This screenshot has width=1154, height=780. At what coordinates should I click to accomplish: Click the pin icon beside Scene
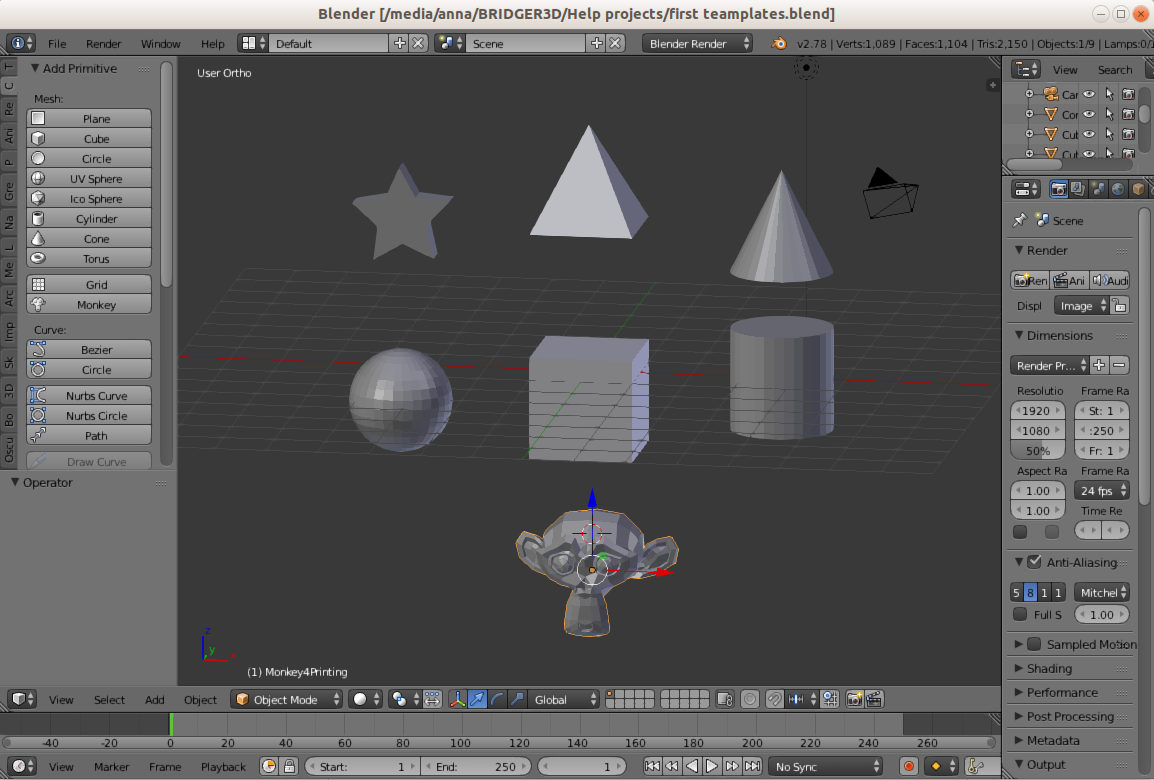pyautogui.click(x=1019, y=220)
